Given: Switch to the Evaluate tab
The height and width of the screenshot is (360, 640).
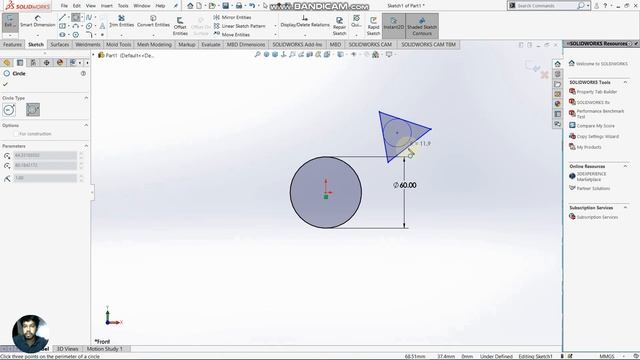Looking at the screenshot, I should click(211, 44).
